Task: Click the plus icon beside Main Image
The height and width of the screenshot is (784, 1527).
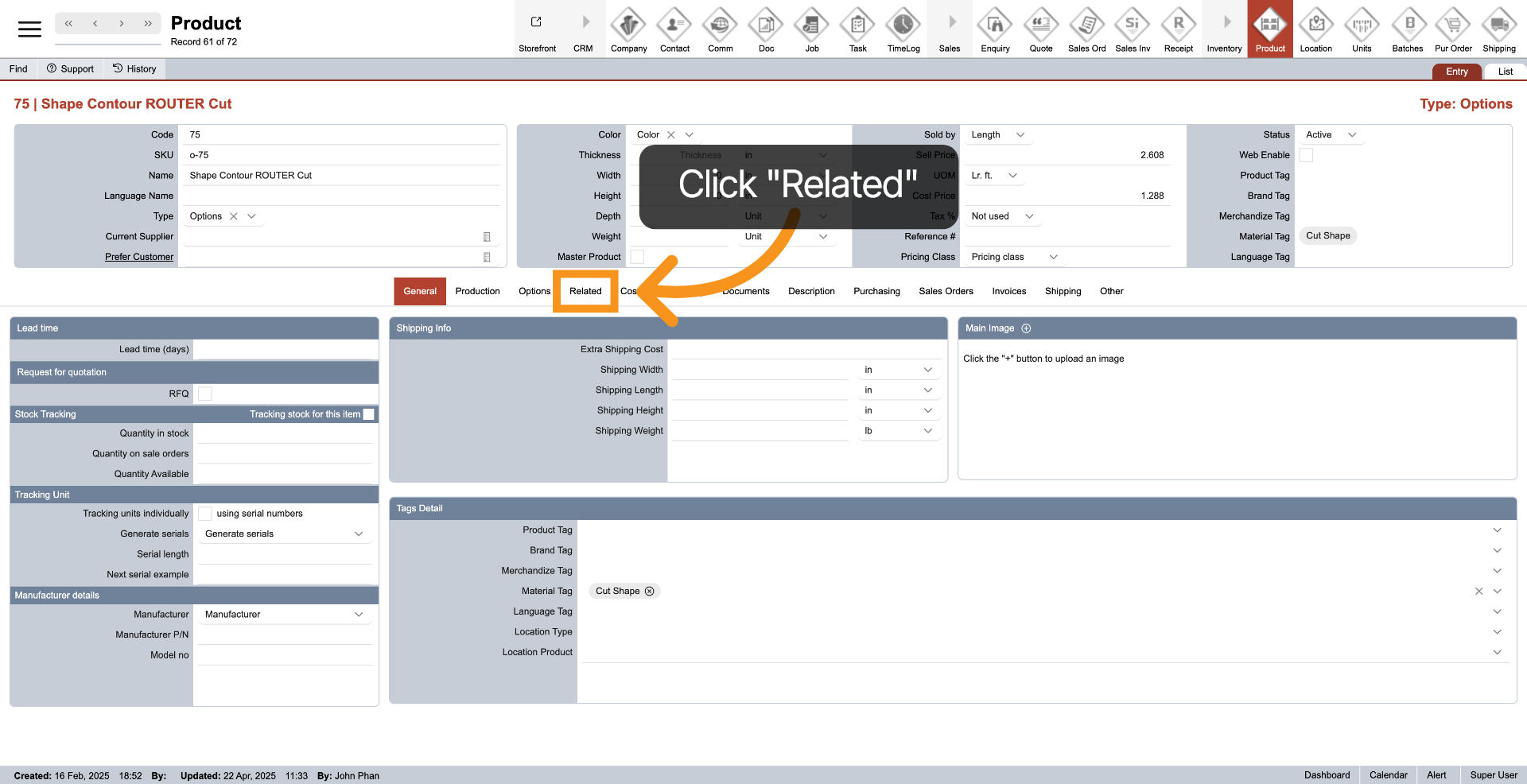Action: [1026, 328]
